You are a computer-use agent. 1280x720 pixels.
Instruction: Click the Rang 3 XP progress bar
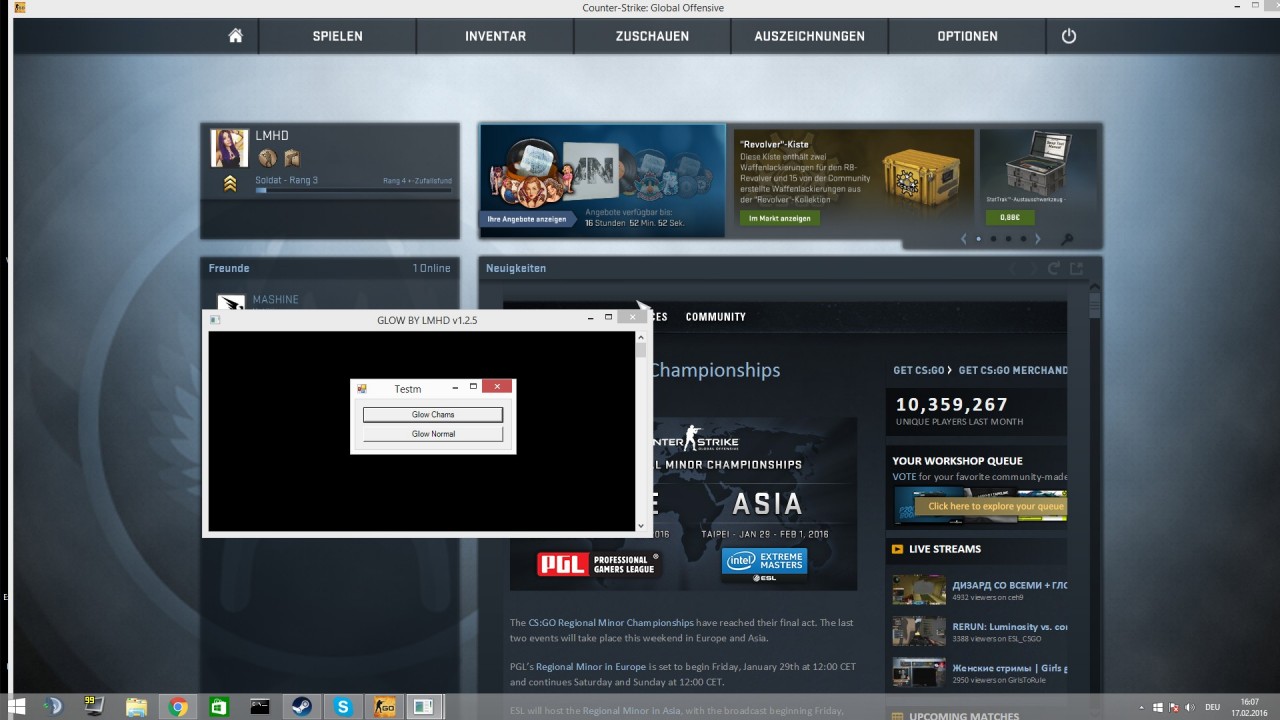[x=354, y=189]
